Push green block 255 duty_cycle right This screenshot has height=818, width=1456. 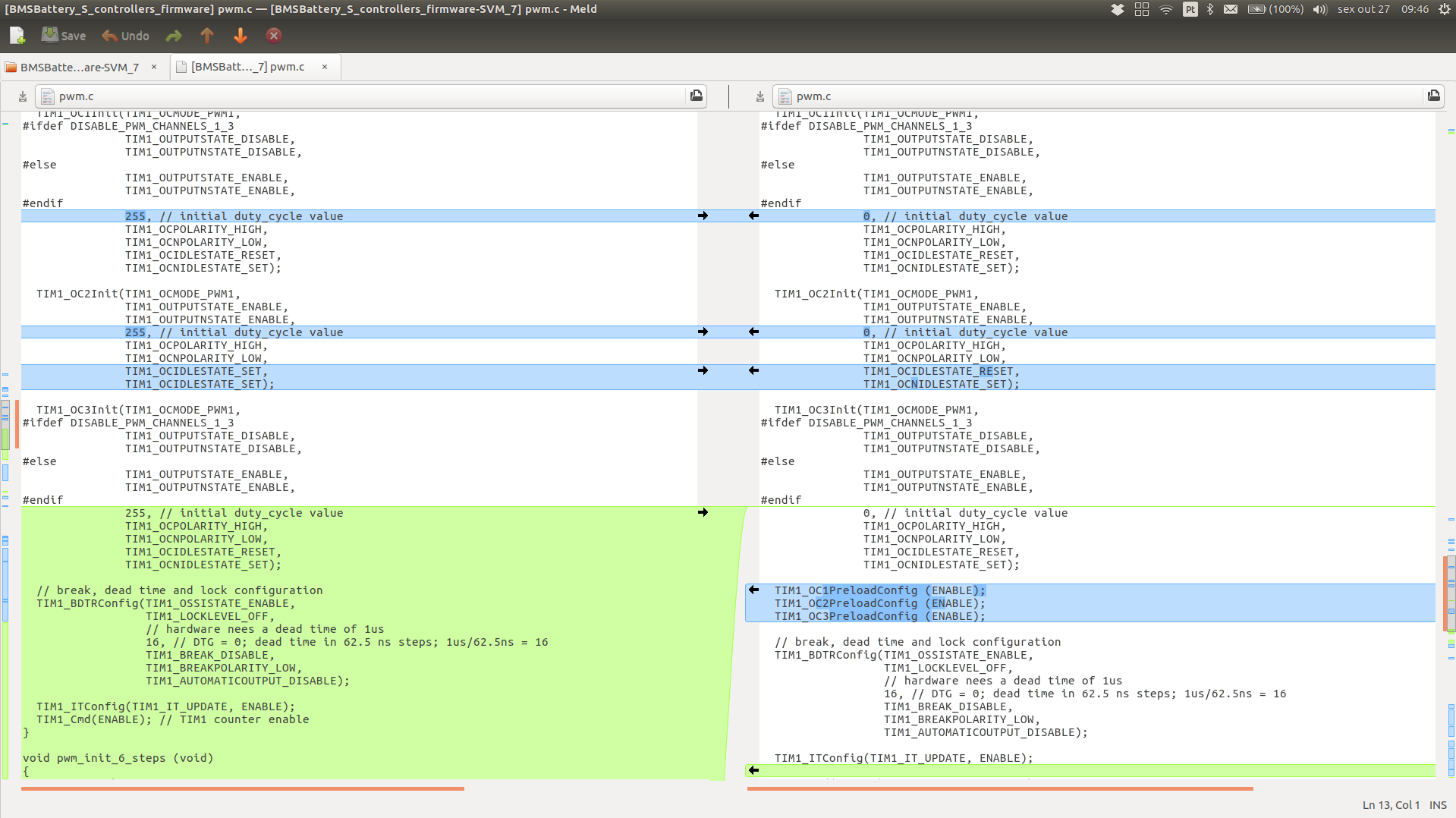click(x=703, y=513)
